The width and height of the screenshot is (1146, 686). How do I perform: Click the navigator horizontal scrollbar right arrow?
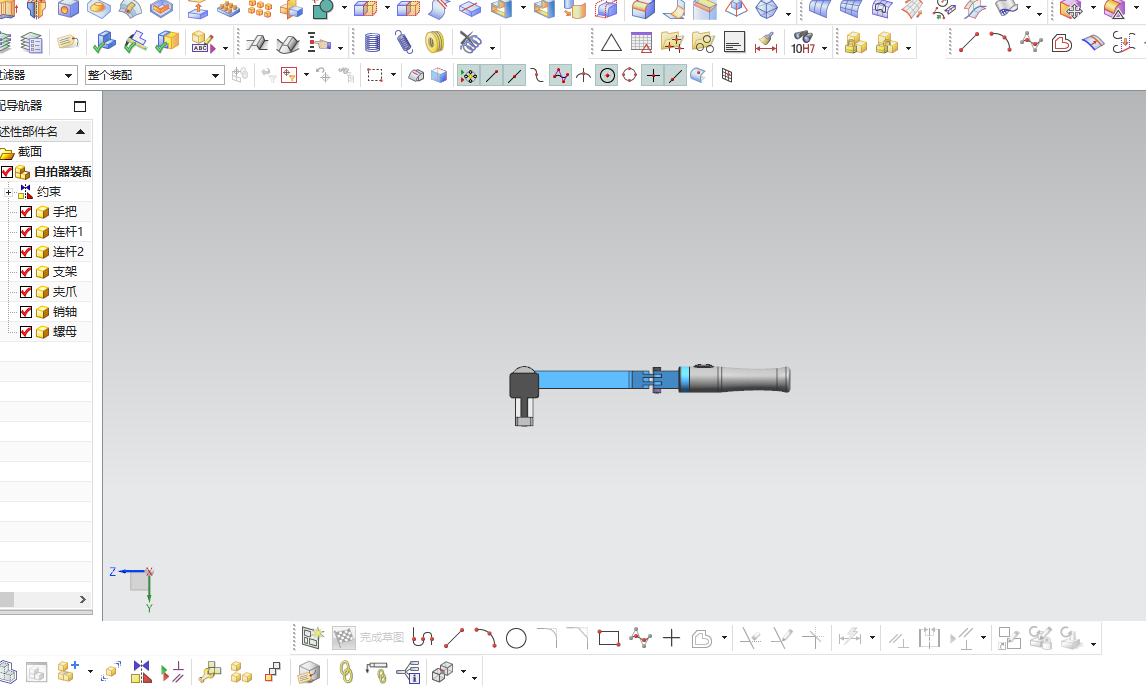(x=83, y=600)
